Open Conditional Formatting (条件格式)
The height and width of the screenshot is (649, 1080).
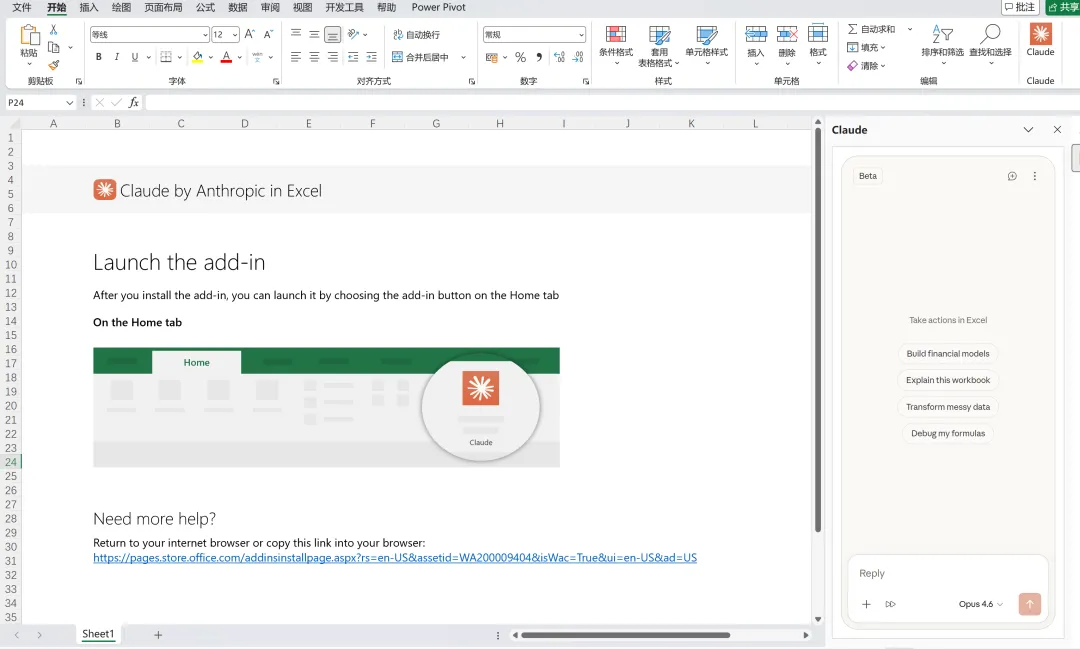pyautogui.click(x=616, y=45)
